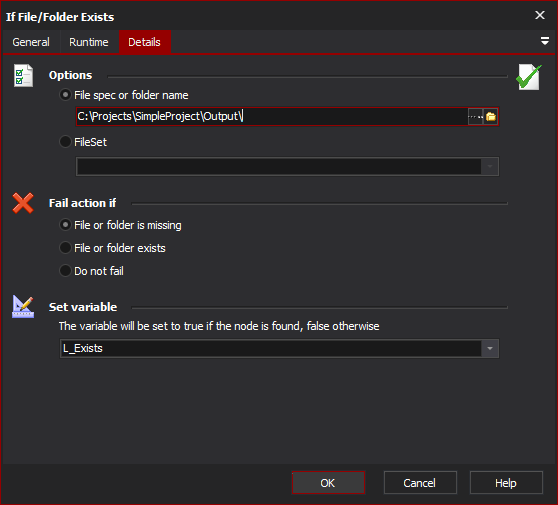
Task: Select the Do not fail option
Action: tap(91, 271)
